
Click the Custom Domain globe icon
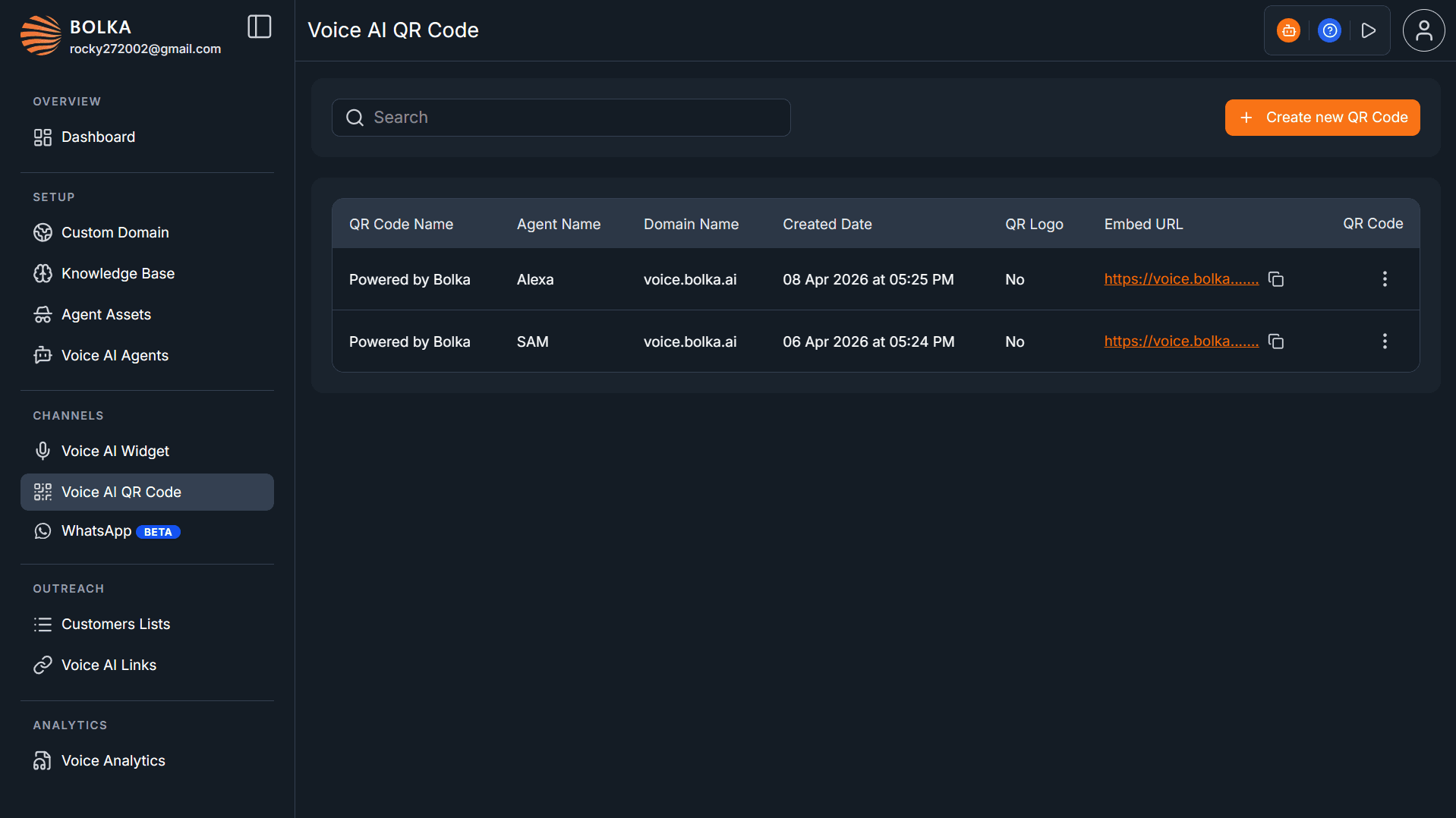(x=43, y=233)
